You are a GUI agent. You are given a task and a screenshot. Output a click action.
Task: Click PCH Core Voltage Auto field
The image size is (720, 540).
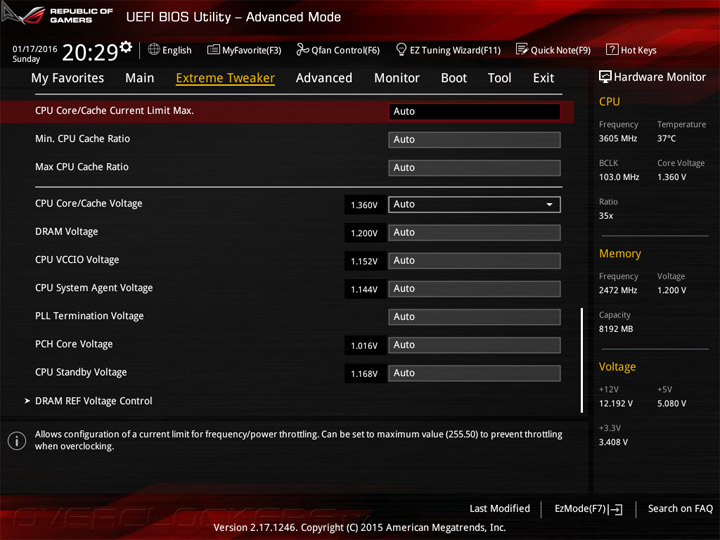click(474, 345)
